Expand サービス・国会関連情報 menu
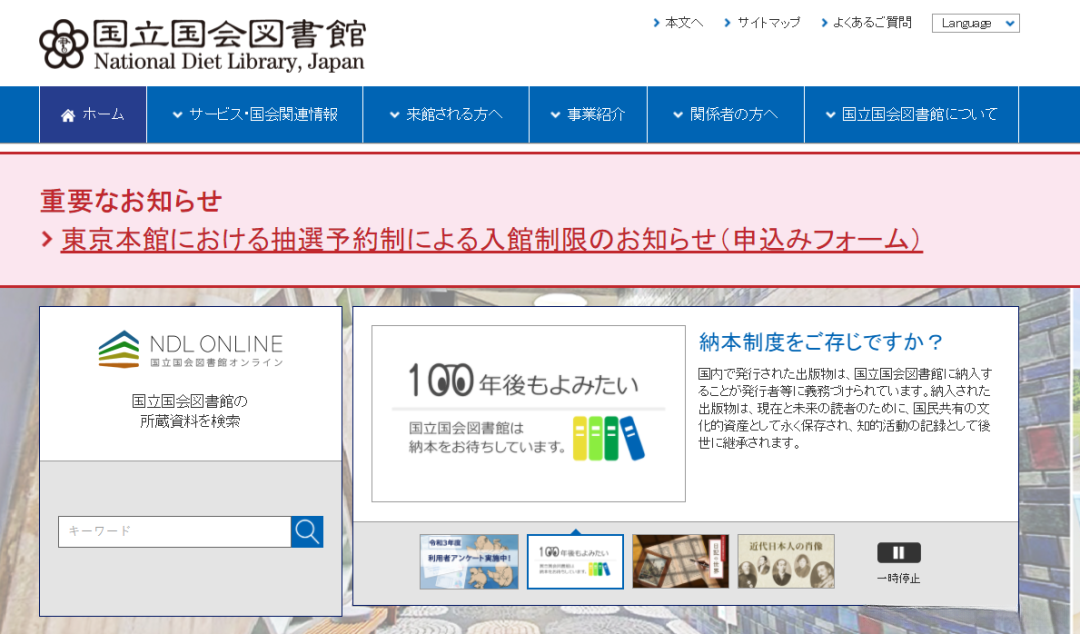 pyautogui.click(x=255, y=114)
